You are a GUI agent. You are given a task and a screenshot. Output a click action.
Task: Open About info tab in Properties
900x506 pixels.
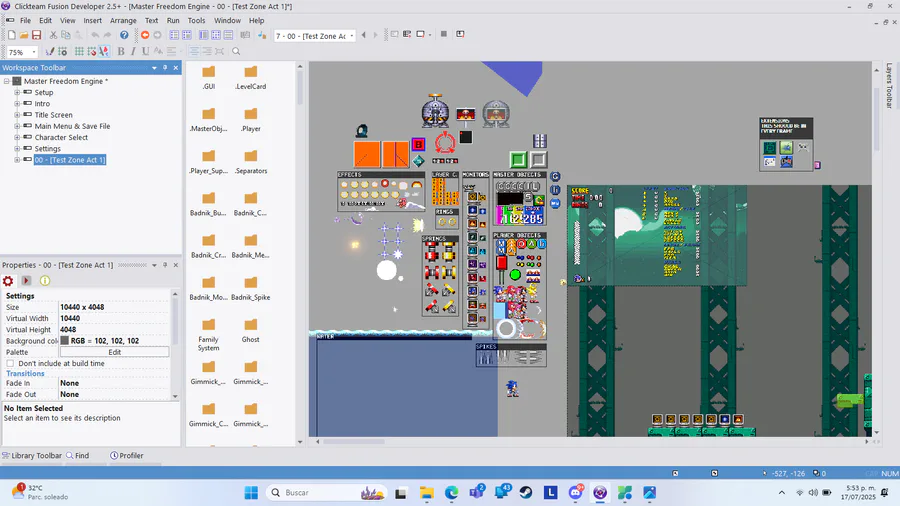(x=45, y=281)
